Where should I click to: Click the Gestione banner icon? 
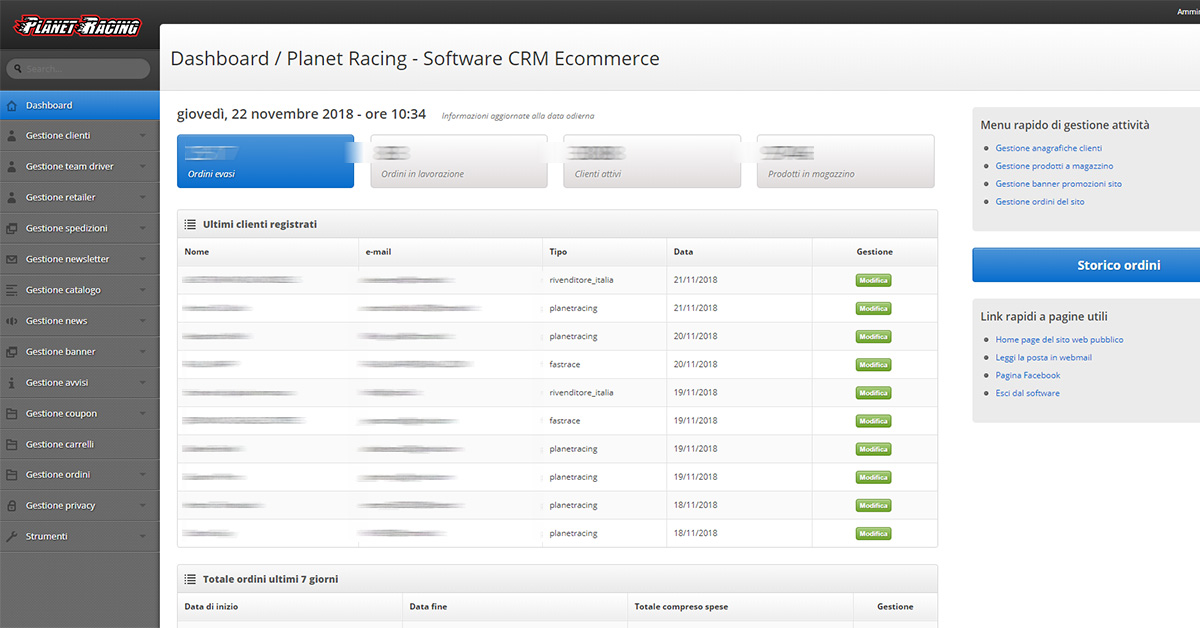12,352
